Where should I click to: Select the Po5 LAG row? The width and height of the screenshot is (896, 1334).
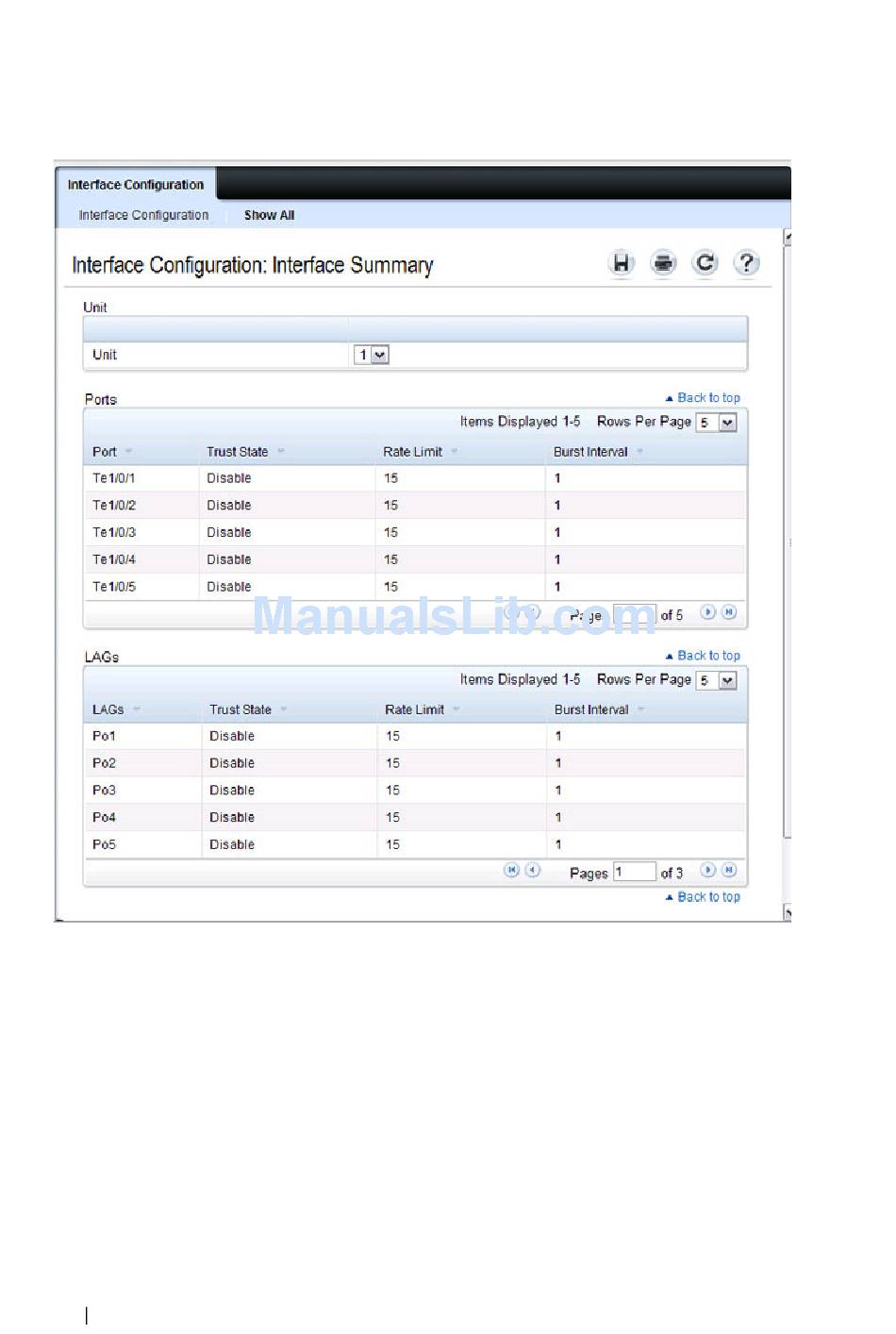(x=415, y=843)
